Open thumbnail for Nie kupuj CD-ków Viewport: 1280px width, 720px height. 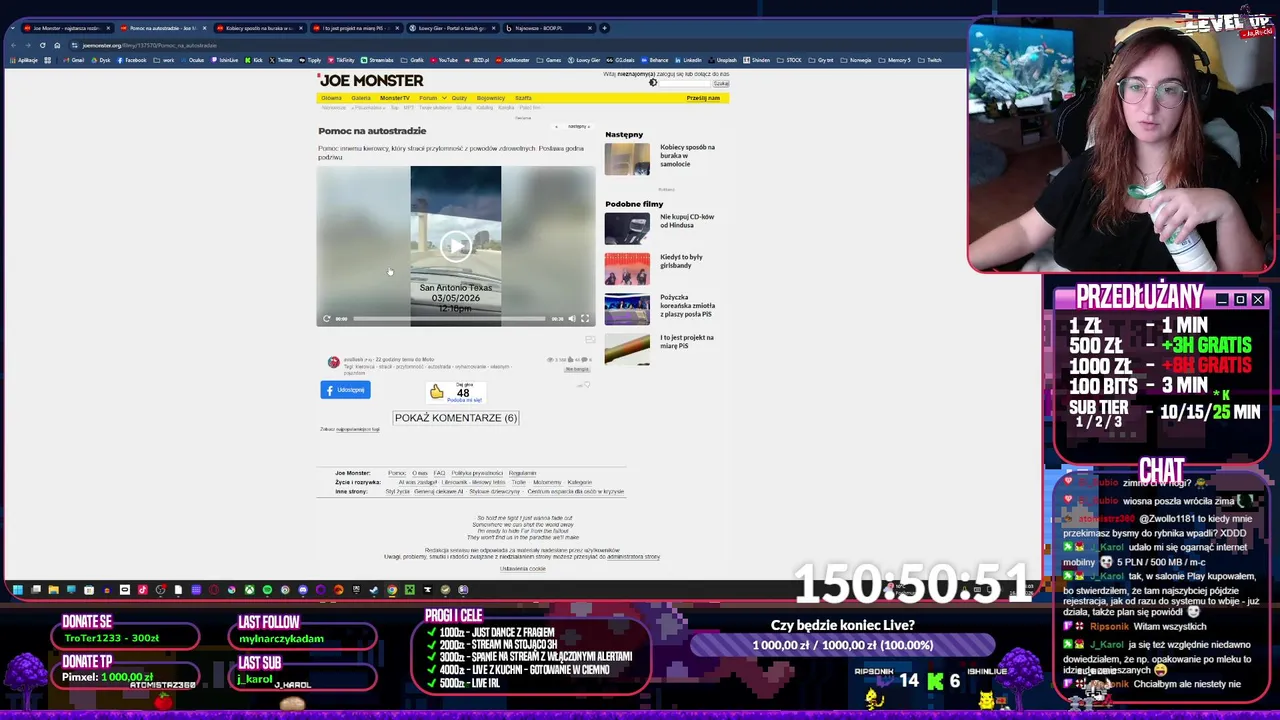627,229
